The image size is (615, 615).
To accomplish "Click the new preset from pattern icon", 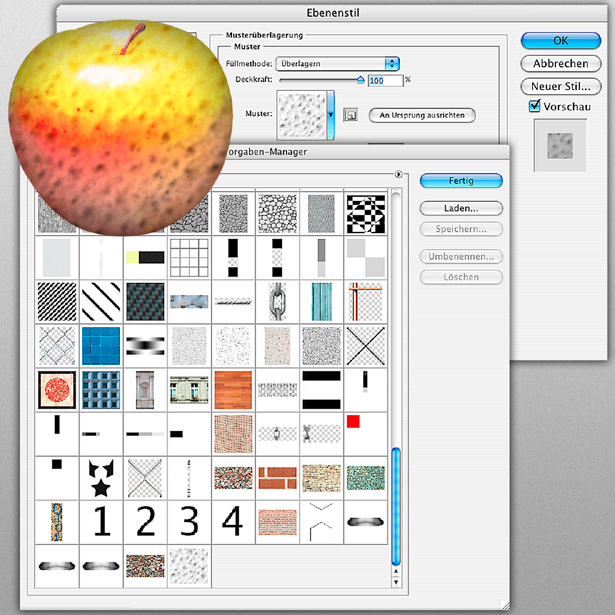I will click(x=350, y=115).
